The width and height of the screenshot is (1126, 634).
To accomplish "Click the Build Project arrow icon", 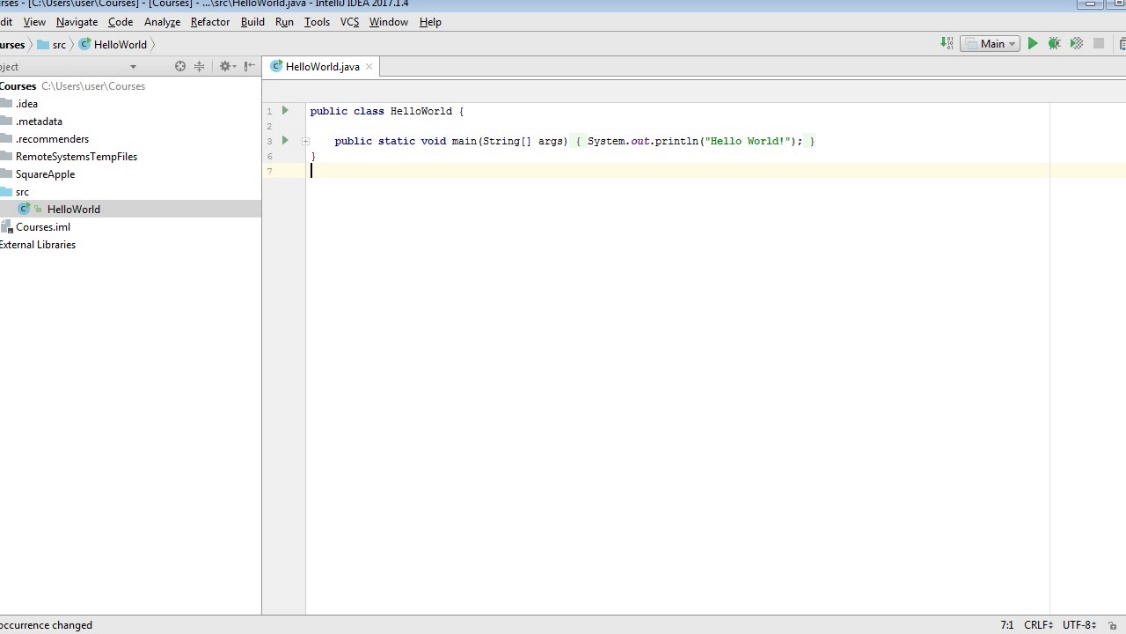I will 946,44.
